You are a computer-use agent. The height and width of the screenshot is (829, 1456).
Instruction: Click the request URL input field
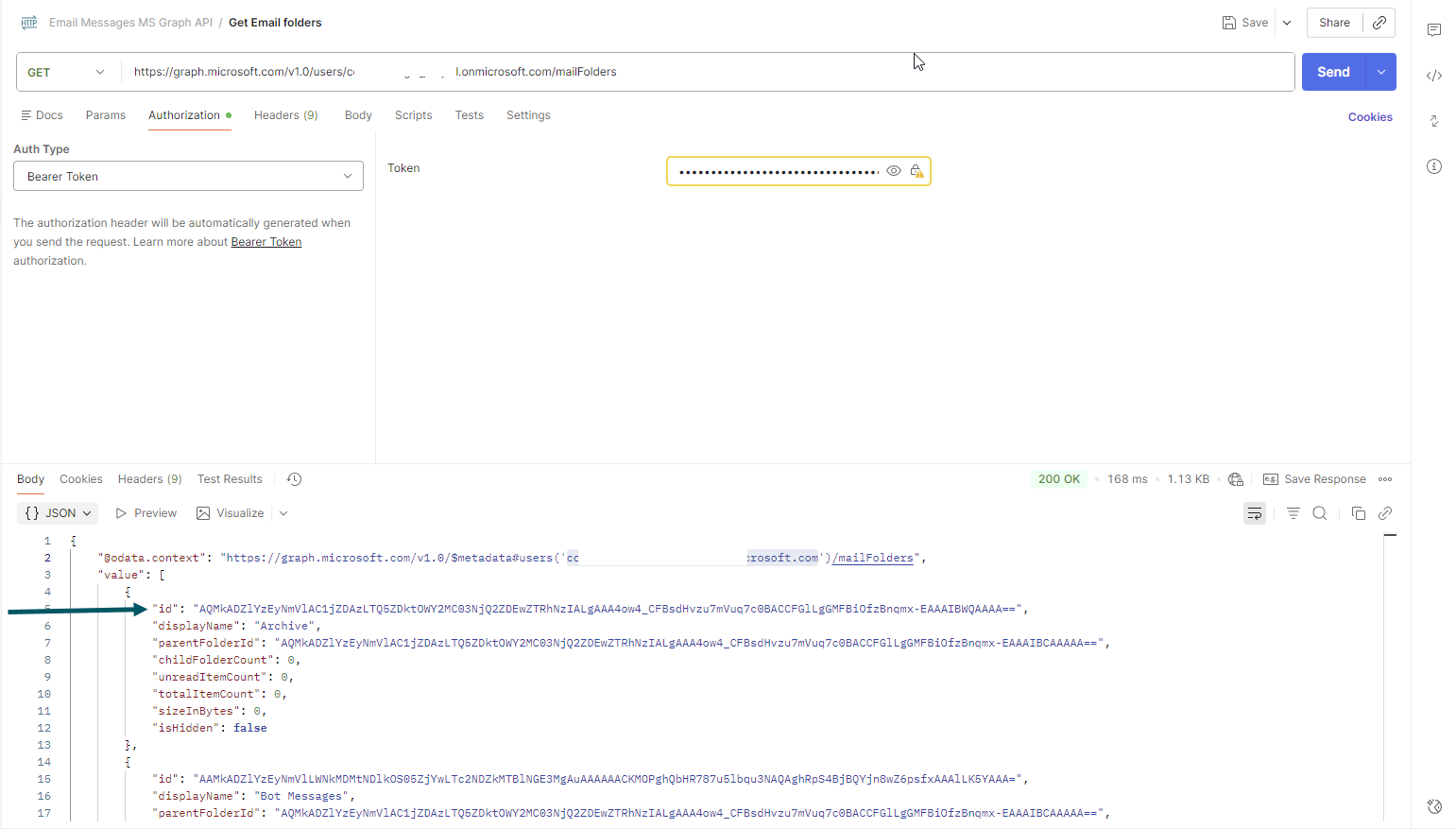pyautogui.click(x=709, y=72)
